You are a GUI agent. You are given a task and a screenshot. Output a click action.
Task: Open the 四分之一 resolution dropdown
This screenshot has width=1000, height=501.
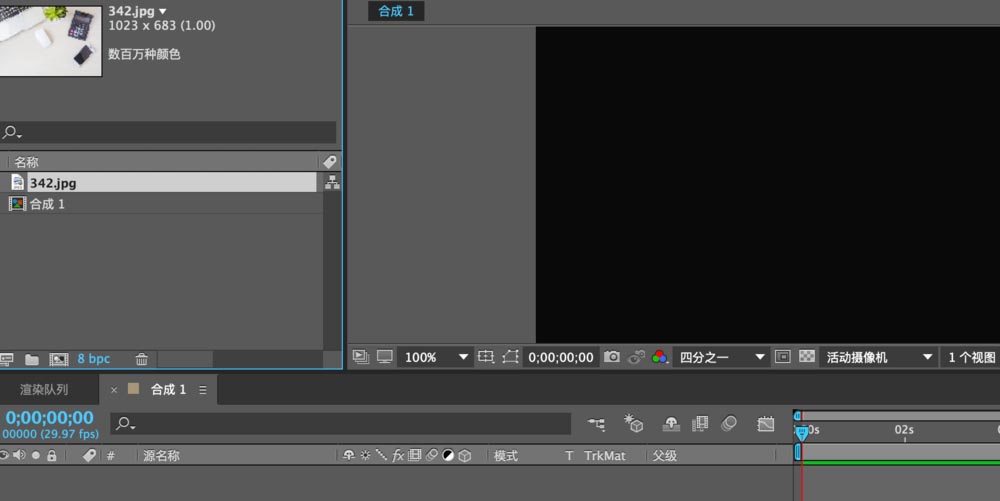click(x=722, y=357)
